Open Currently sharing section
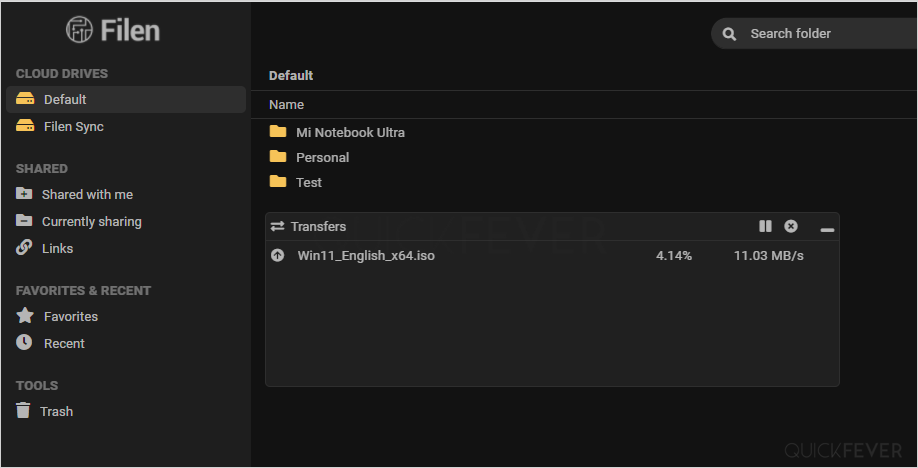Viewport: 918px width, 468px height. [x=91, y=221]
